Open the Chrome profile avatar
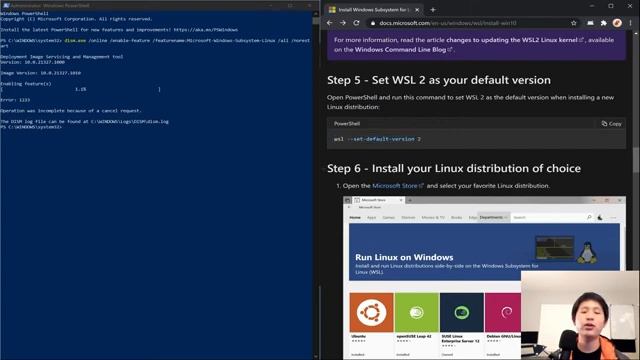This screenshot has width=640, height=360. coord(617,23)
